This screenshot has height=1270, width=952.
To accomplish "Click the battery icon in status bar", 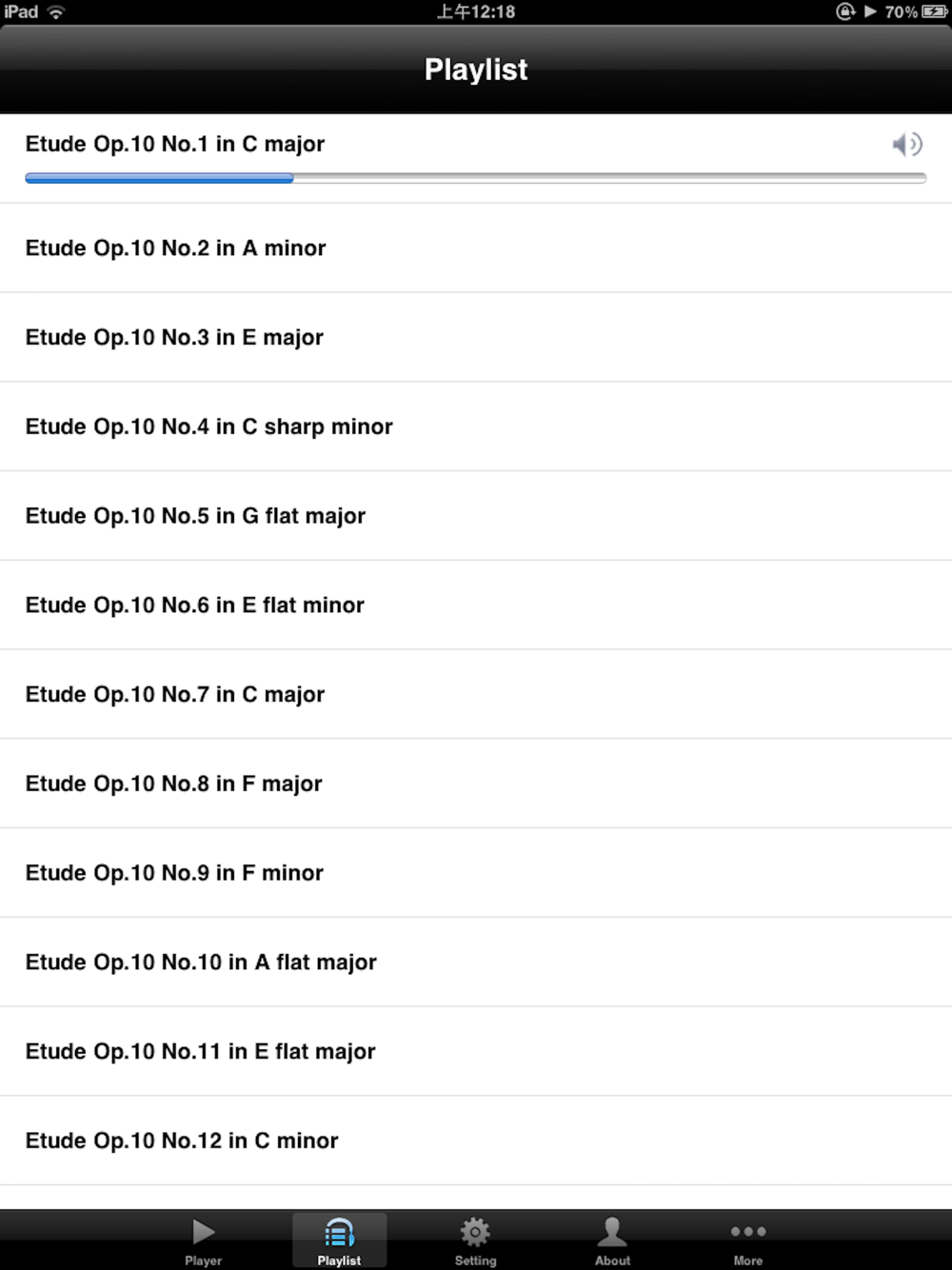I will pos(934,12).
